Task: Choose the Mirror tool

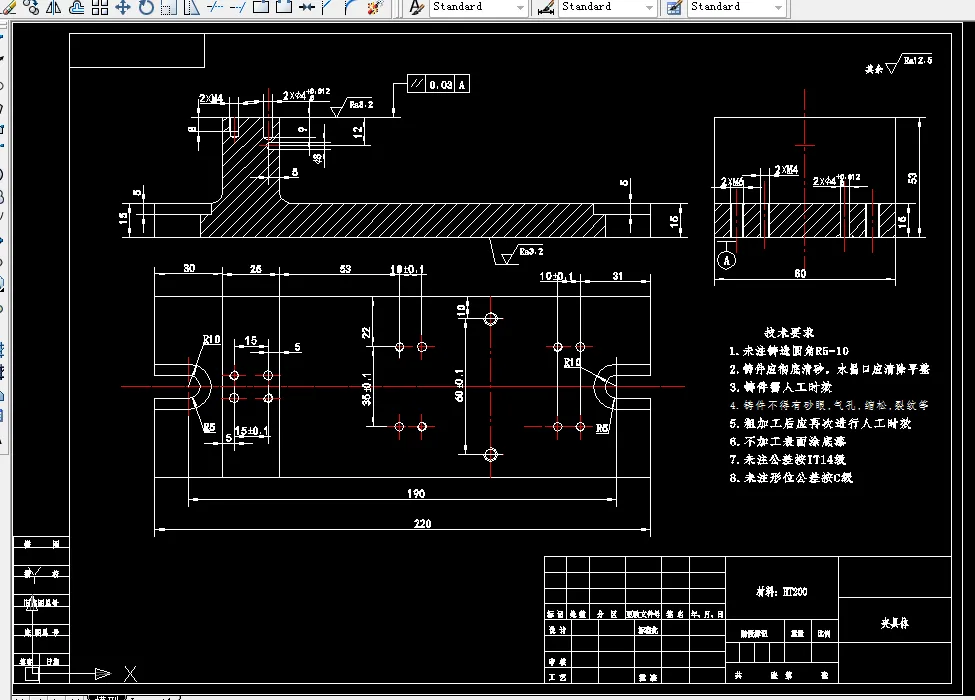Action: click(x=54, y=7)
